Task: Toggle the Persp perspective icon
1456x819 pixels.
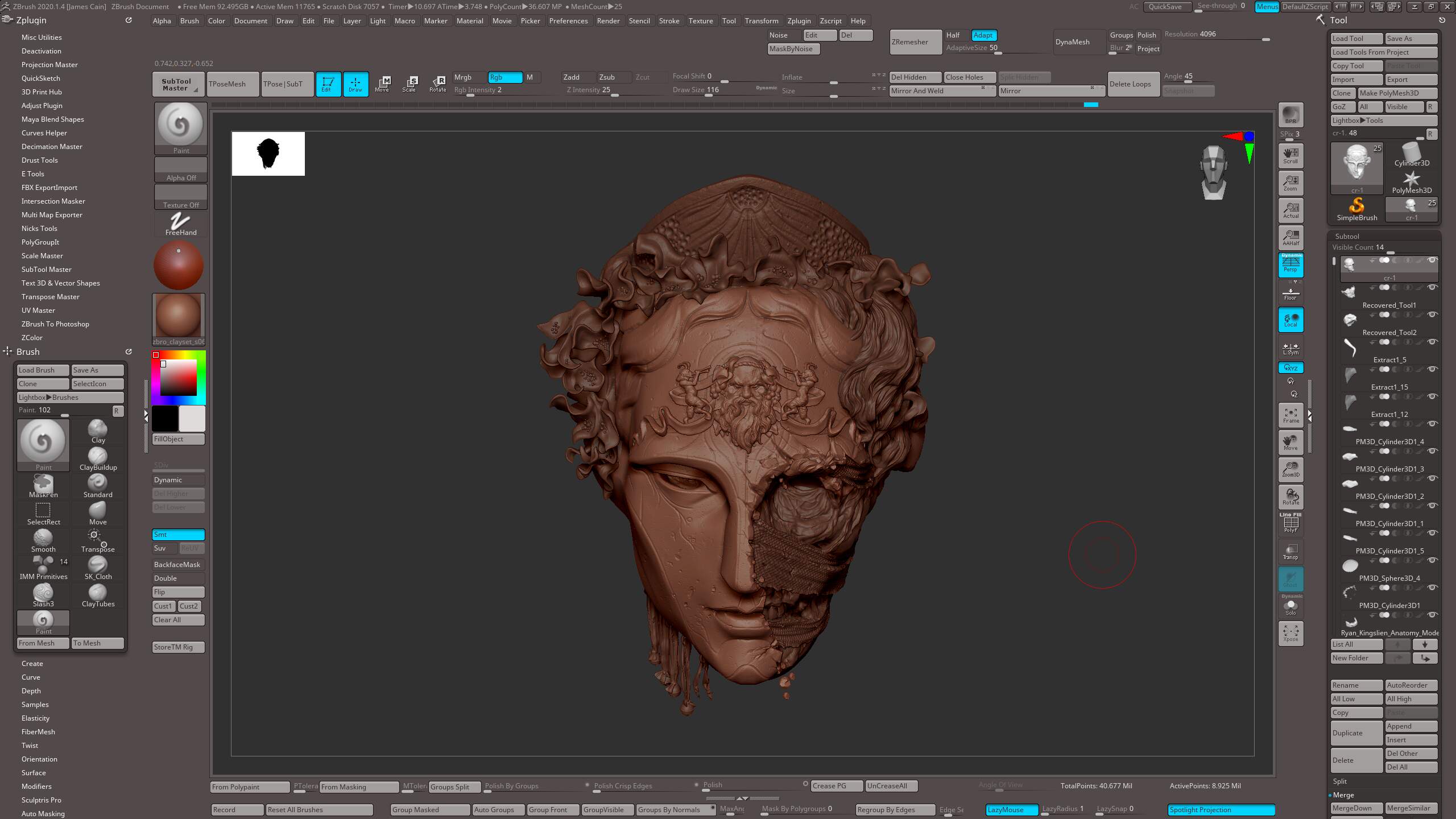Action: tap(1290, 265)
